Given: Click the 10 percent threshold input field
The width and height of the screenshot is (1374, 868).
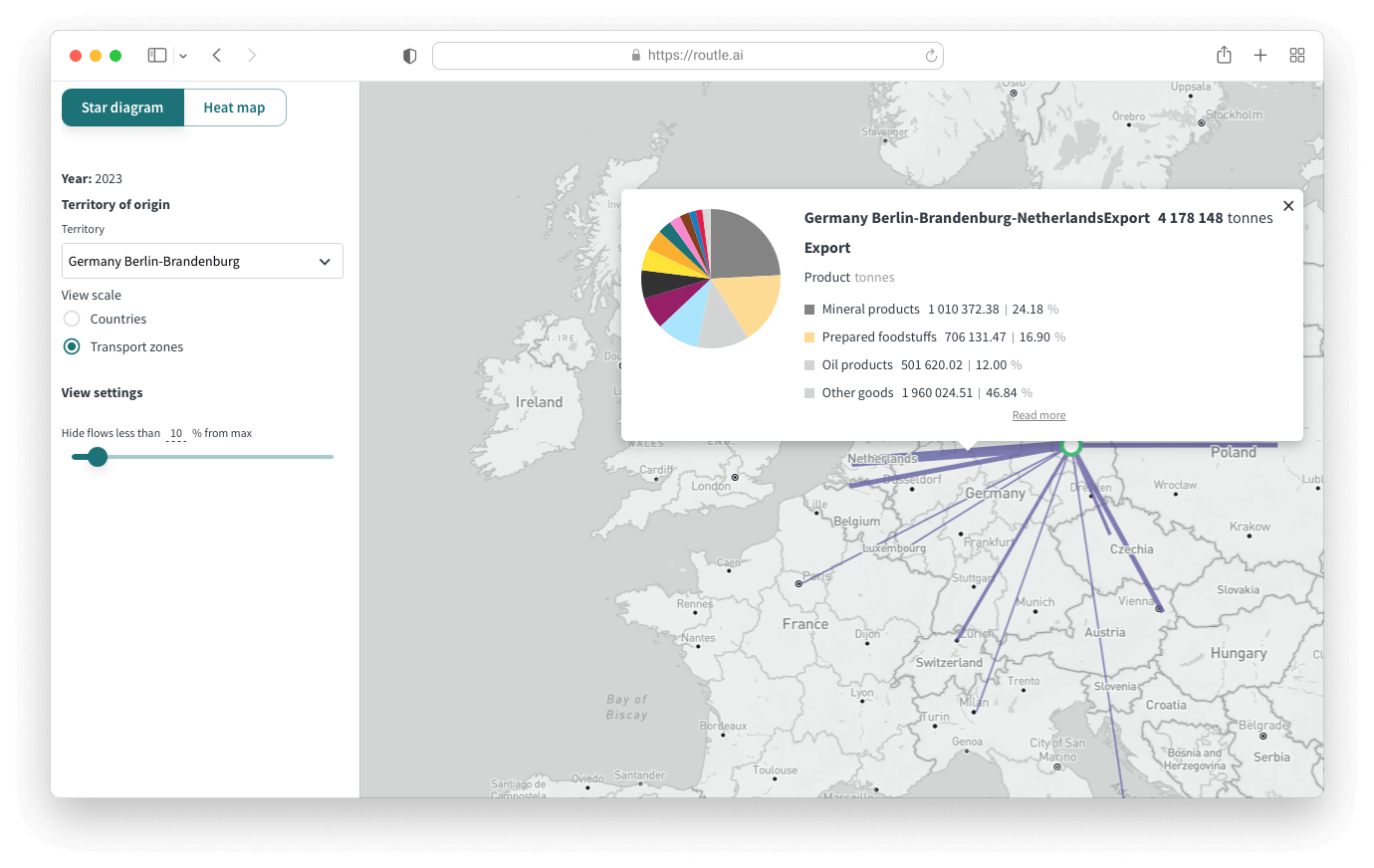Looking at the screenshot, I should click(177, 433).
